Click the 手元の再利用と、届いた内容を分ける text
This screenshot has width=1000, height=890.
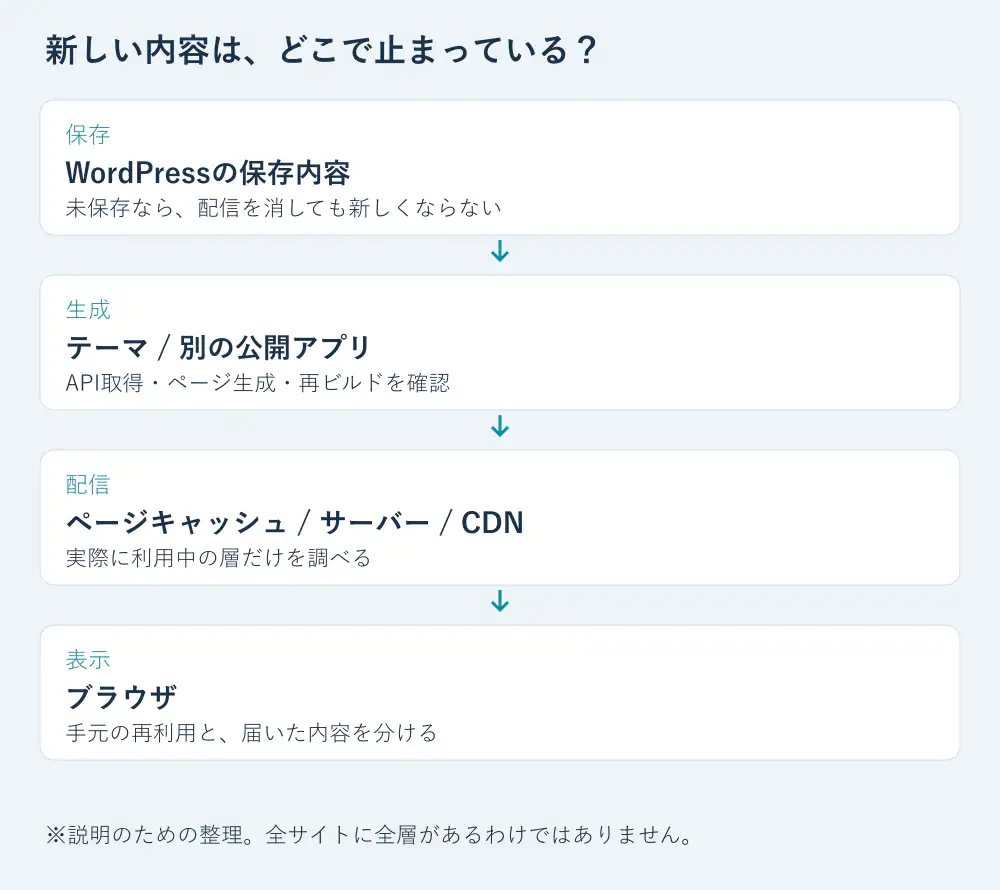tap(251, 733)
